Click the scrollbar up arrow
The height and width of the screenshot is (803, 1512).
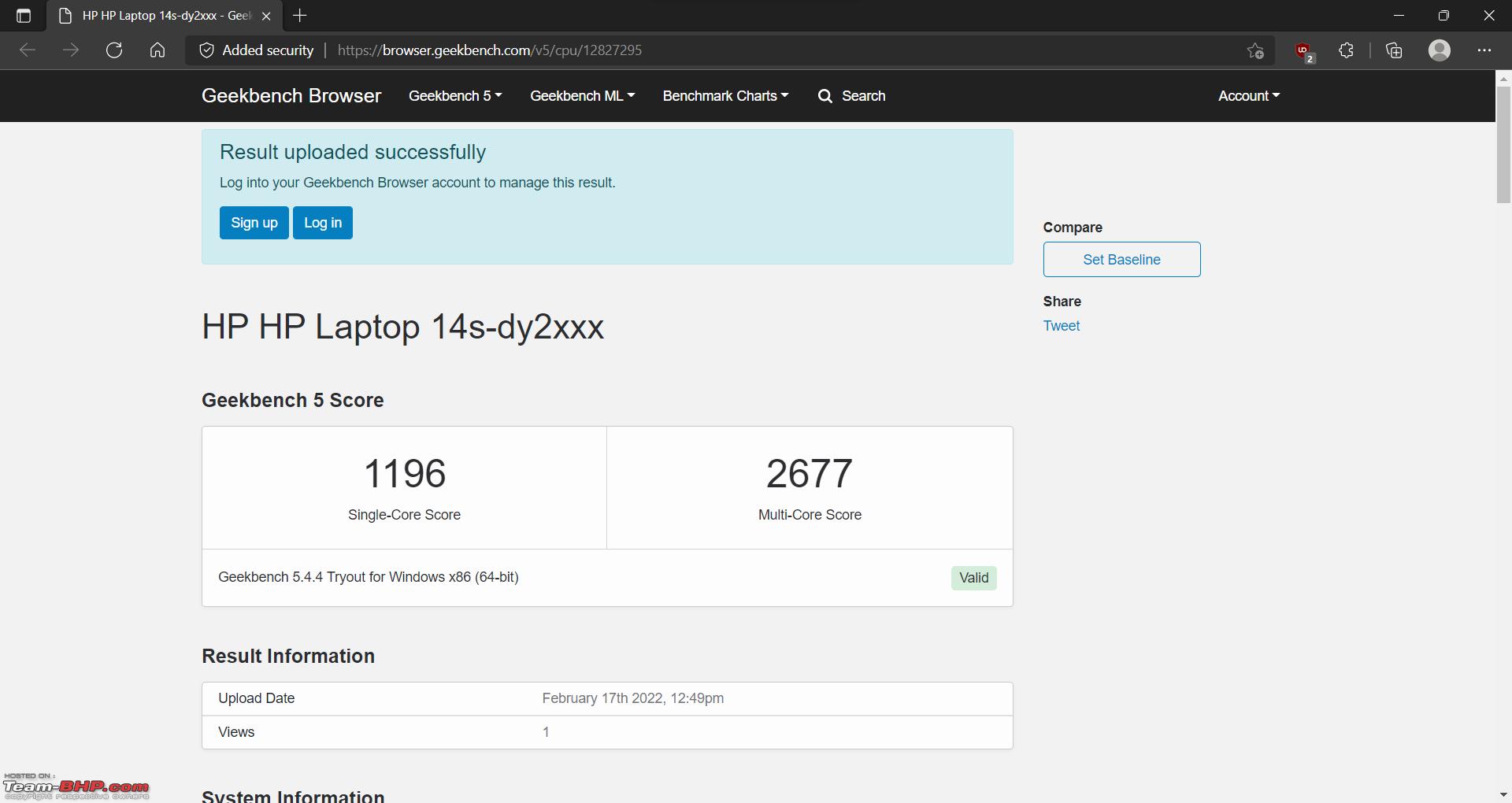click(1503, 78)
